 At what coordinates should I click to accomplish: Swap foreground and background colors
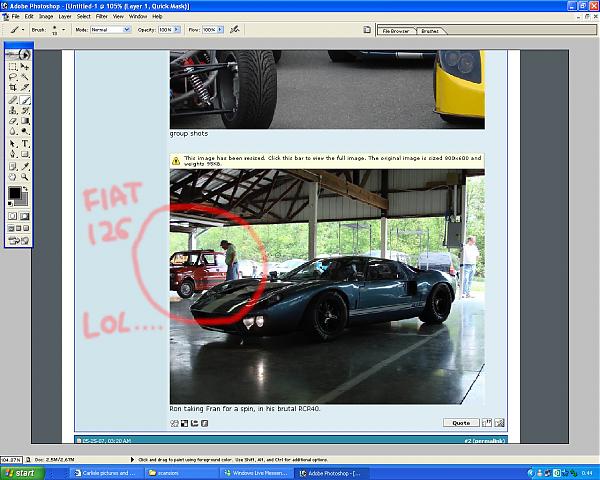click(26, 189)
